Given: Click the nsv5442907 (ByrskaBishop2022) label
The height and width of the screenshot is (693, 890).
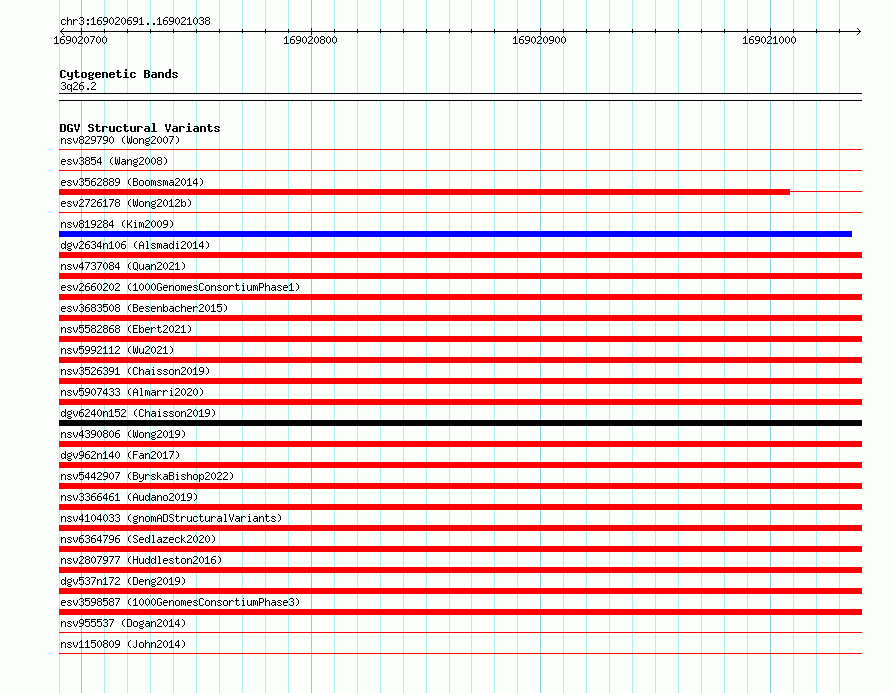Looking at the screenshot, I should point(147,476).
